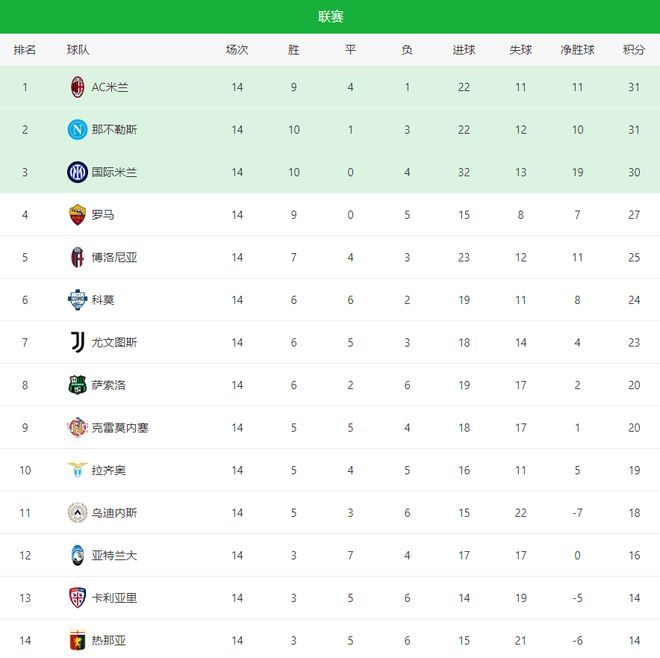Click the 克雷莫内塞 club crest icon
660x658 pixels.
[x=77, y=428]
